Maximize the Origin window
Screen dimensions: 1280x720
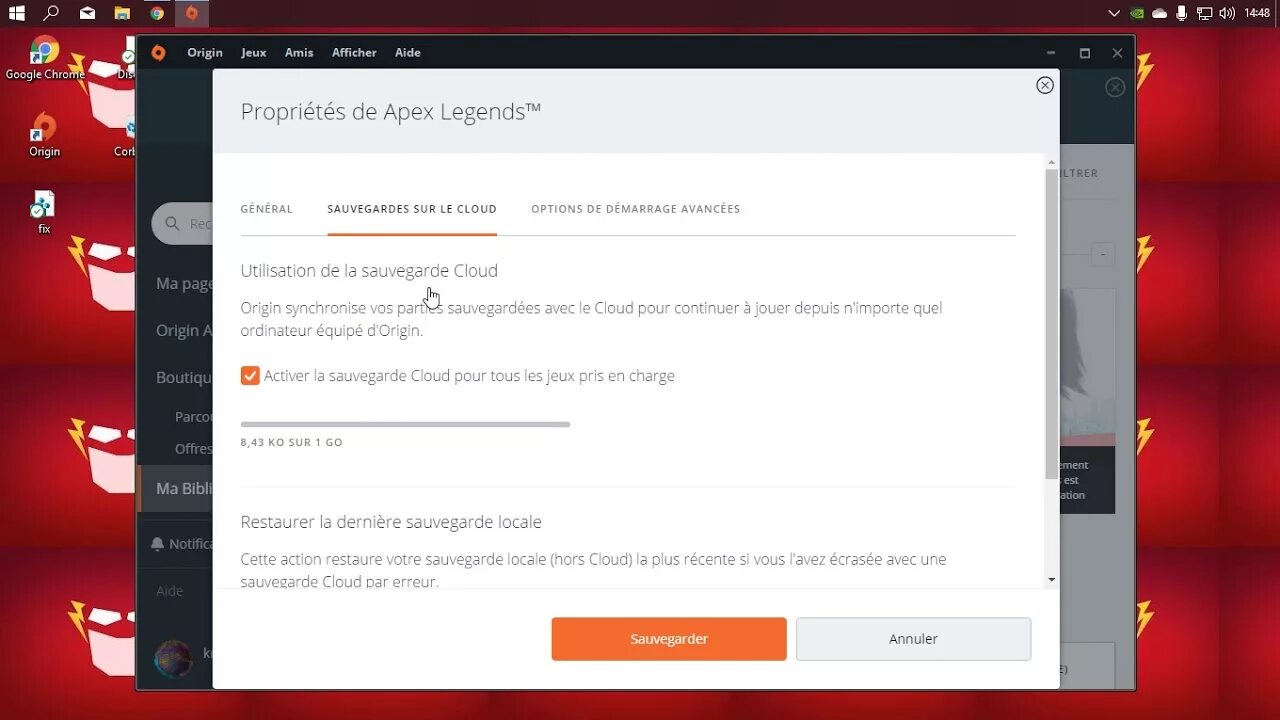[1085, 53]
